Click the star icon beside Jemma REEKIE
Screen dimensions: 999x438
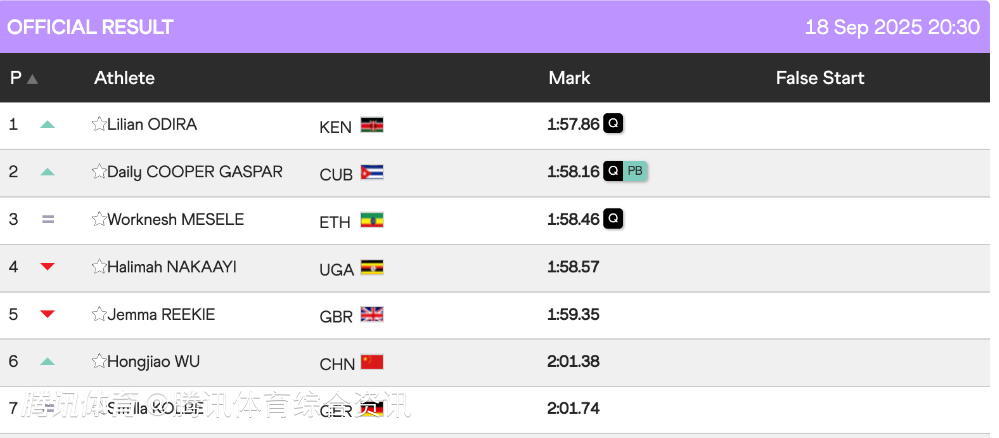99,314
